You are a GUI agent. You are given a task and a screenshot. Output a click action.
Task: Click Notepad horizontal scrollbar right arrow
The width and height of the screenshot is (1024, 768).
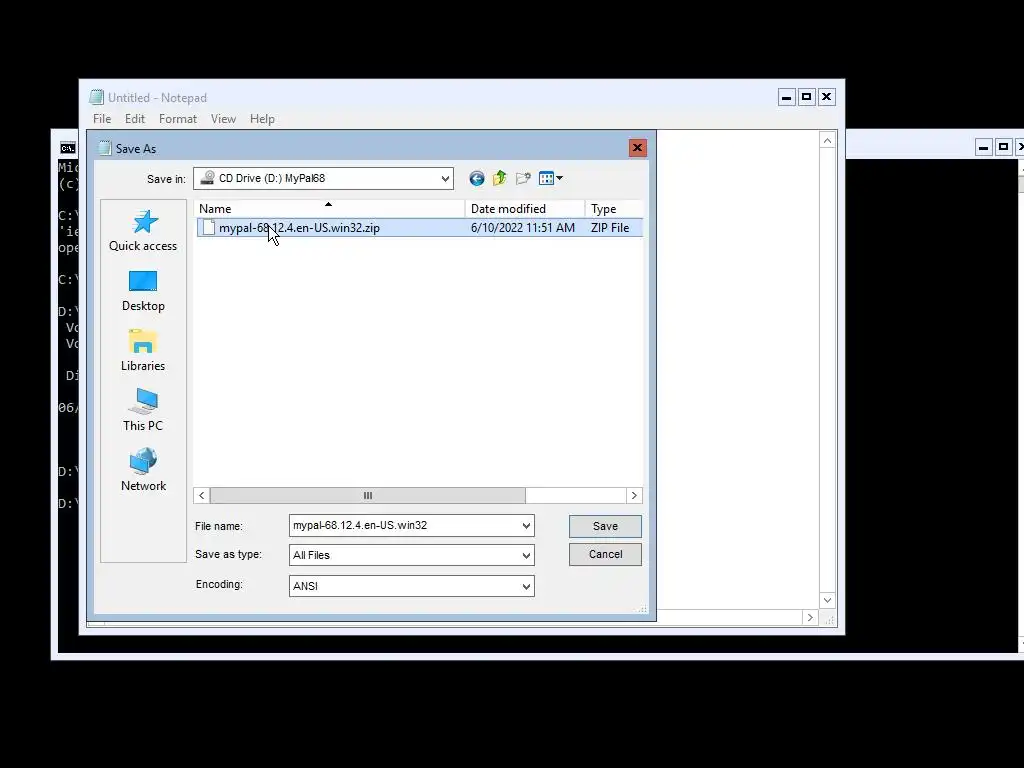point(810,618)
